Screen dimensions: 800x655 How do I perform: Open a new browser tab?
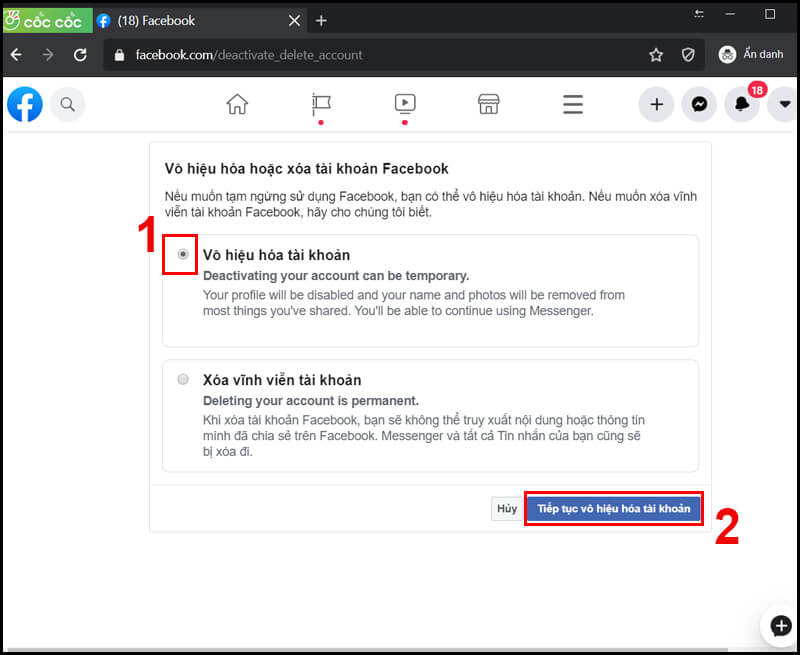click(320, 20)
